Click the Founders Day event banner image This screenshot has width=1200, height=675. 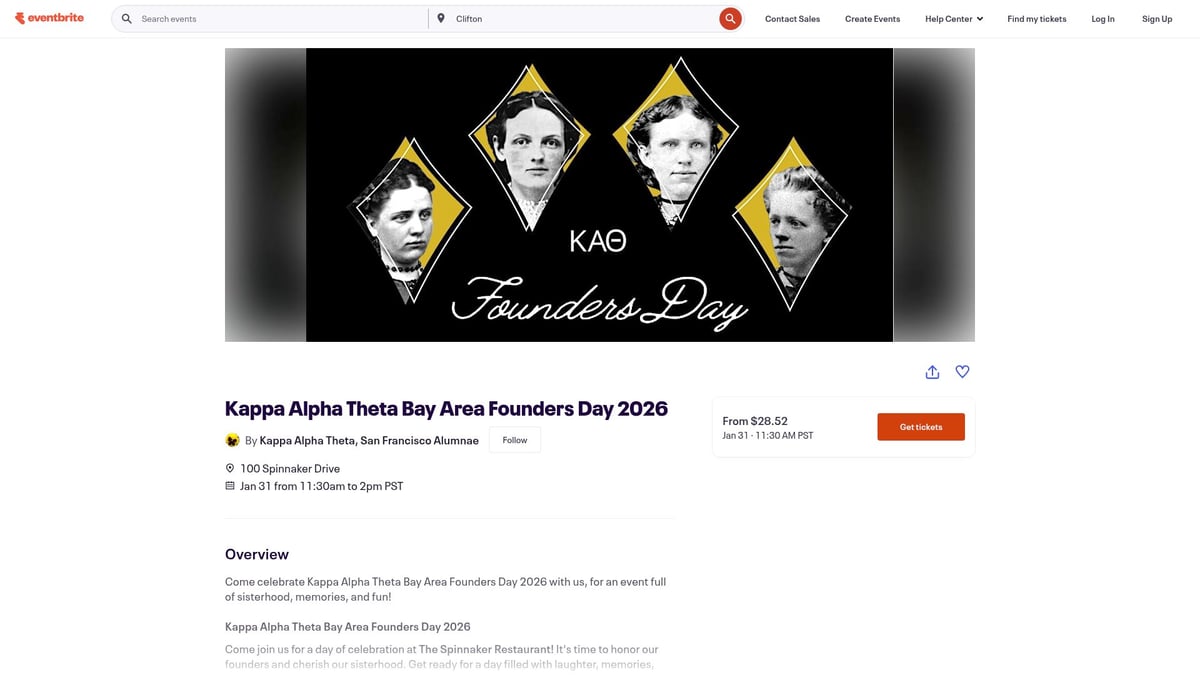click(599, 193)
